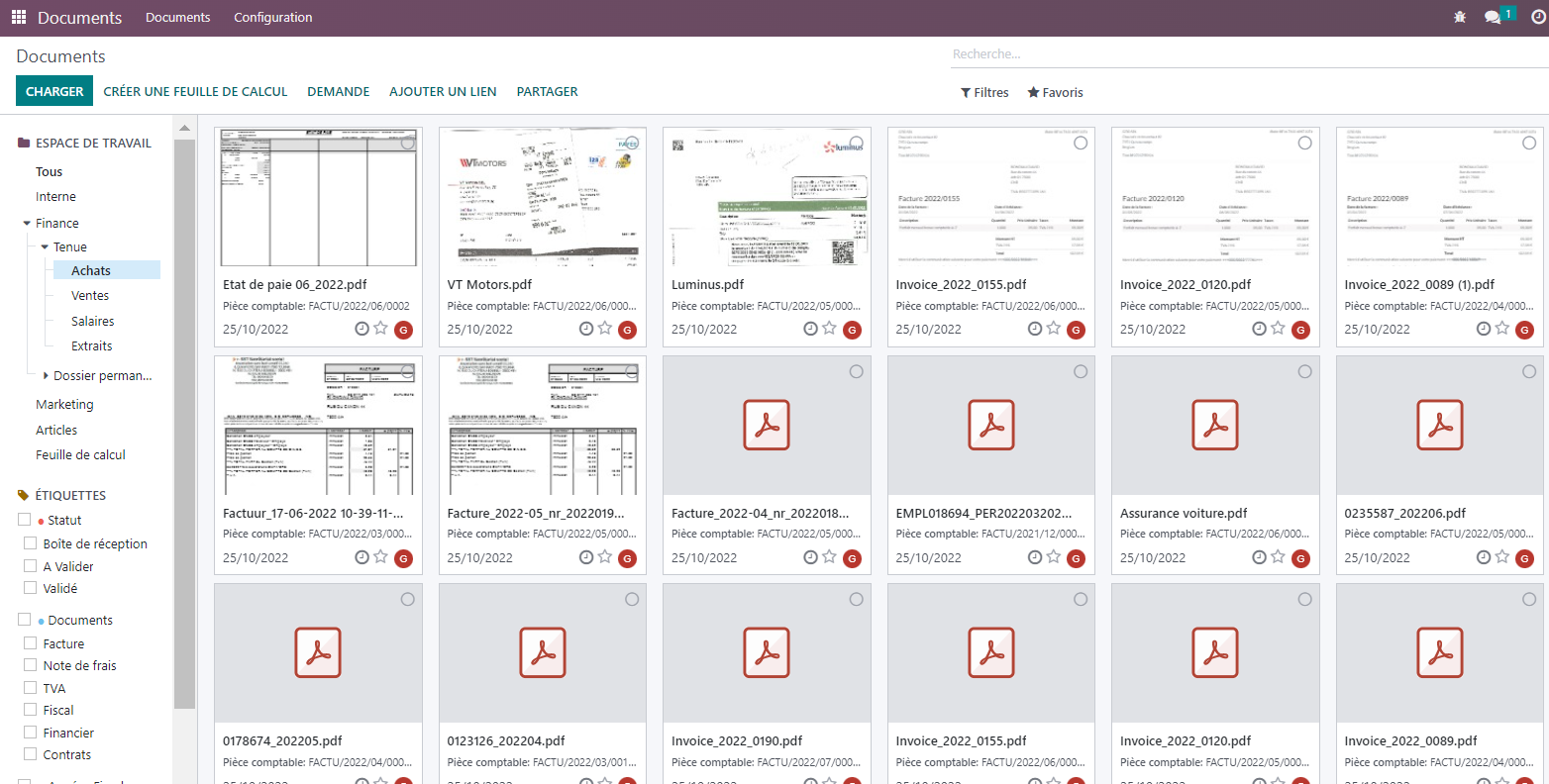1549x784 pixels.
Task: Open the Favoris dropdown
Action: pos(1055,92)
